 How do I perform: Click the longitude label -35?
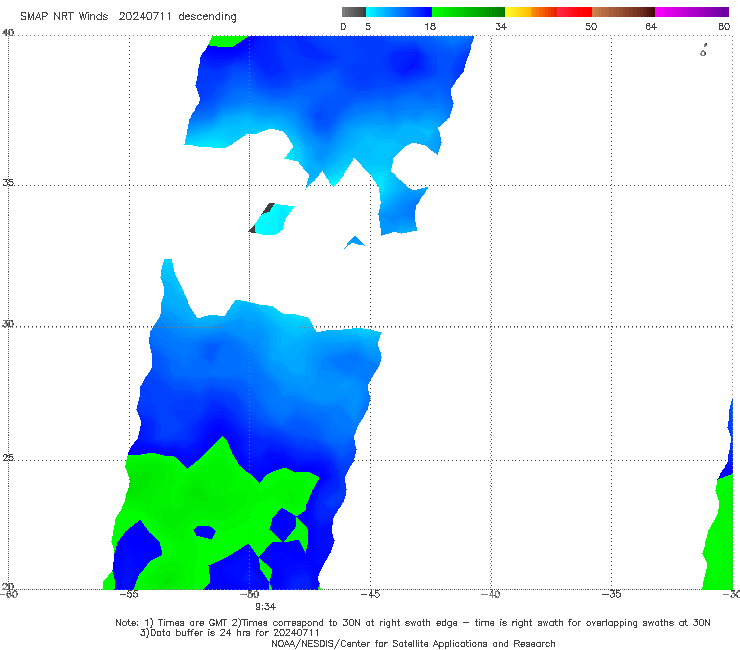click(x=611, y=594)
